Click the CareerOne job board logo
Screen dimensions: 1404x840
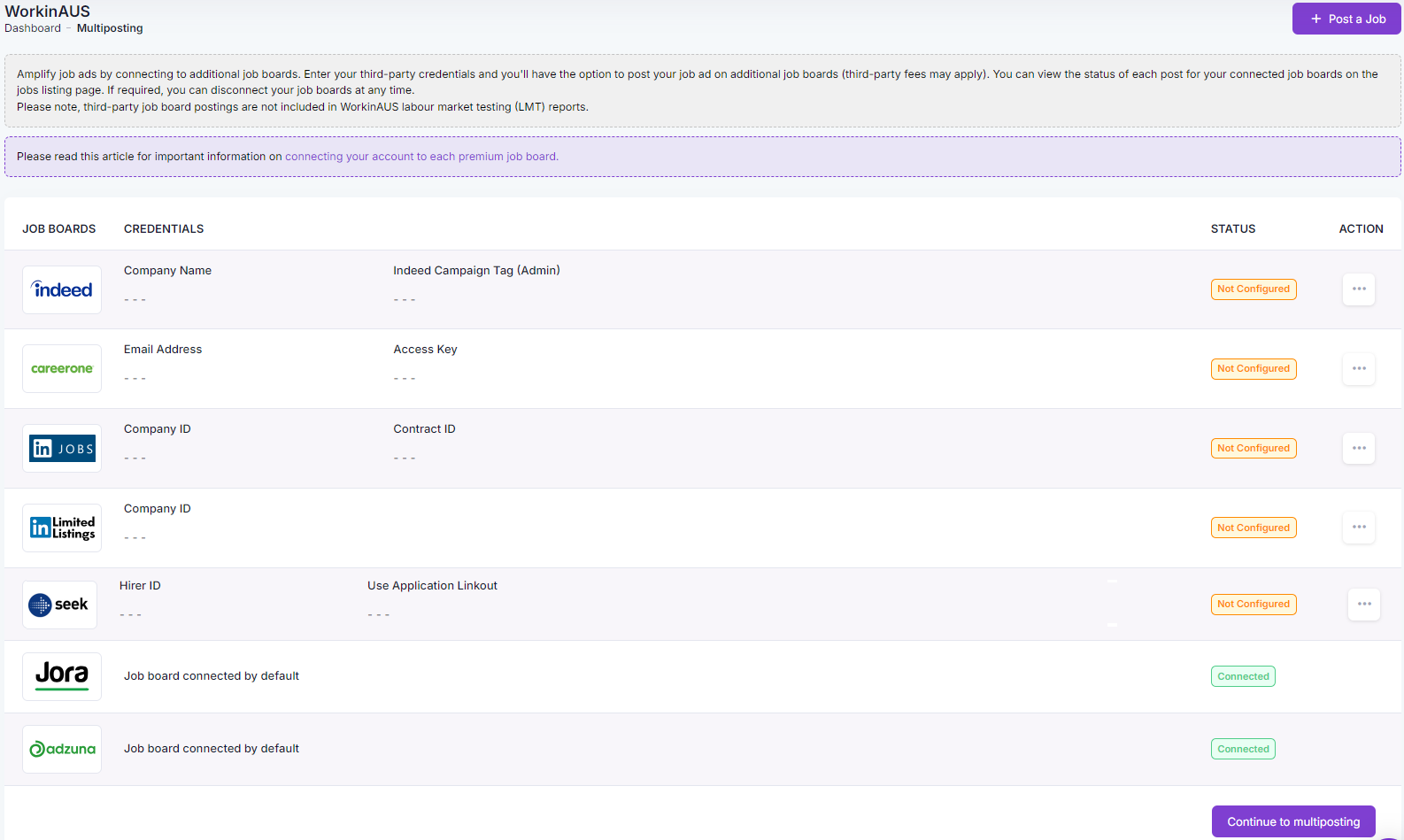(x=62, y=368)
